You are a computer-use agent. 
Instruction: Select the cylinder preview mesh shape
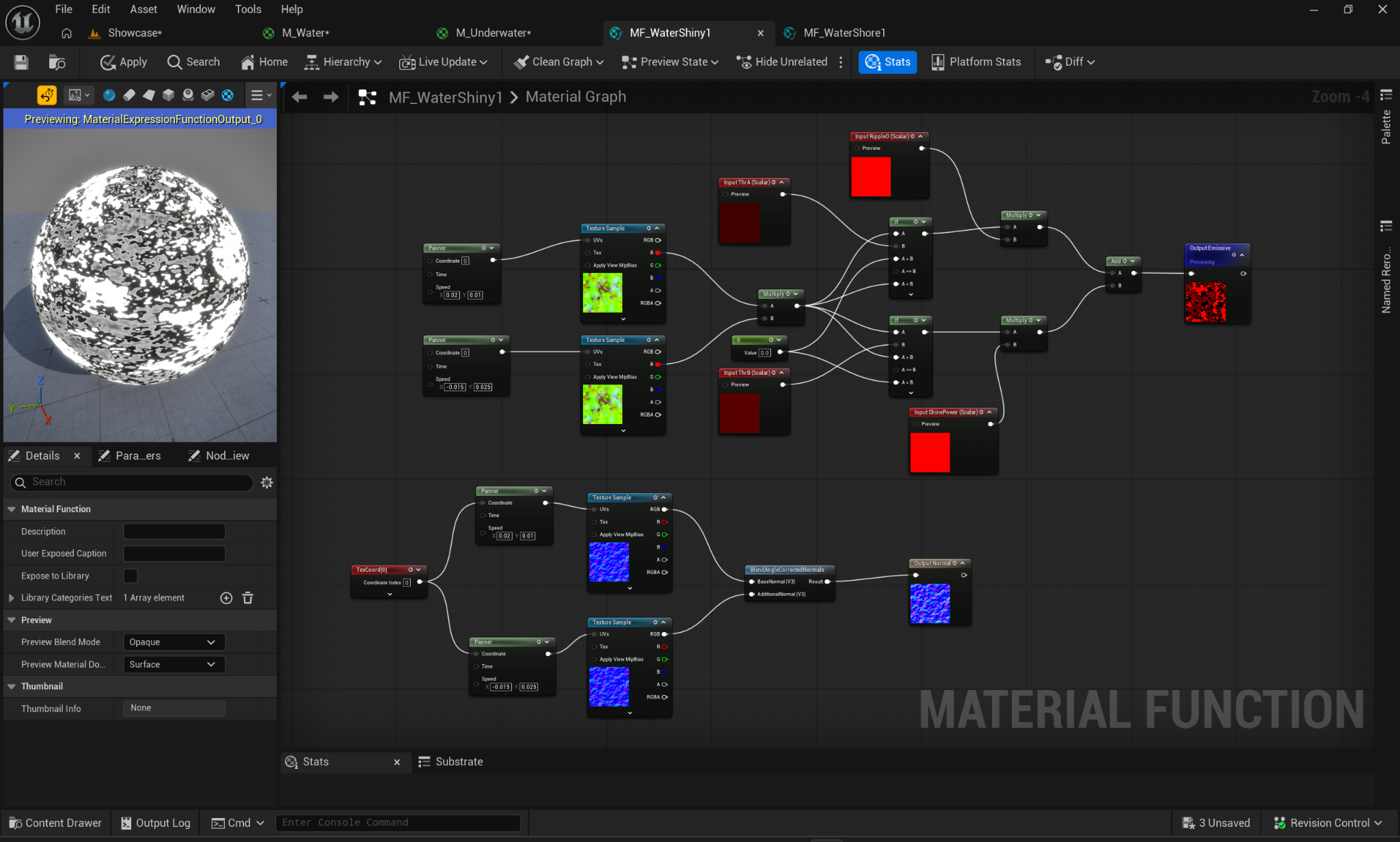[x=129, y=95]
